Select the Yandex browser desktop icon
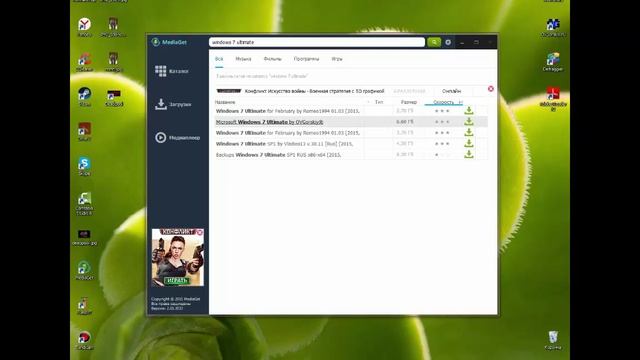The image size is (640, 360). pyautogui.click(x=84, y=27)
